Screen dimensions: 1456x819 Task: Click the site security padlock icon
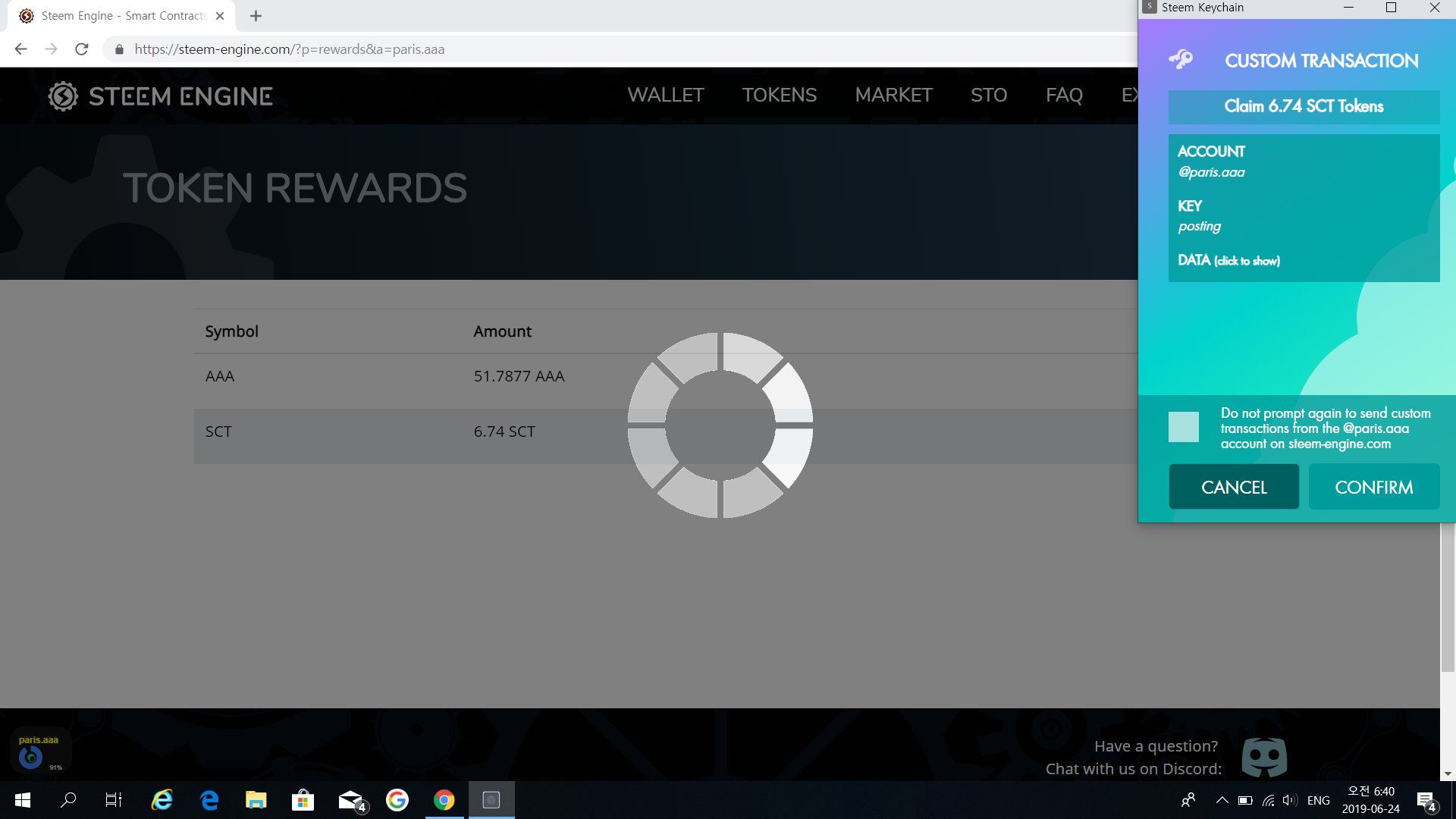tap(119, 49)
